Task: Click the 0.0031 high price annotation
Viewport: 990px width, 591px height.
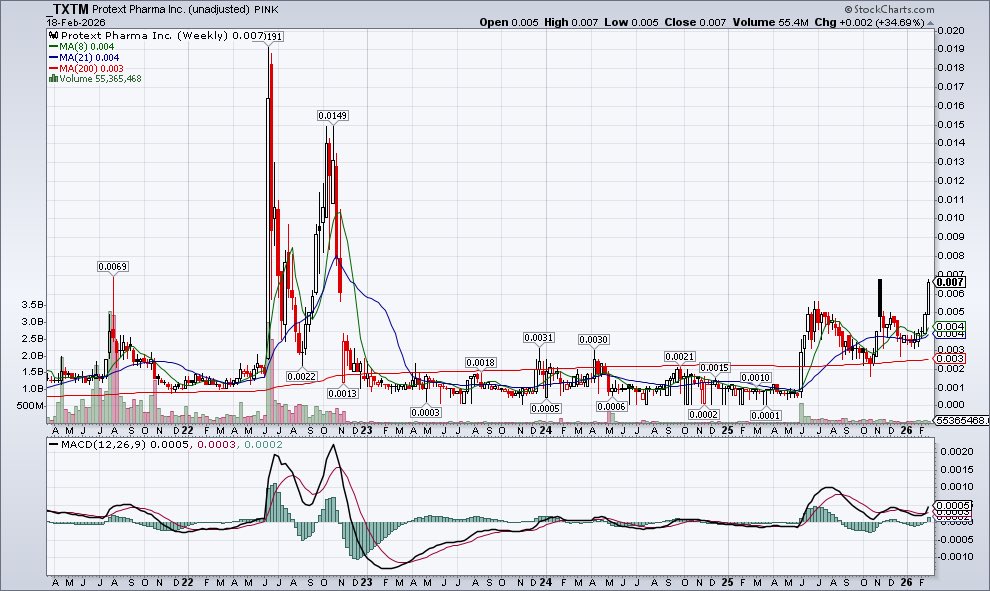Action: 539,338
